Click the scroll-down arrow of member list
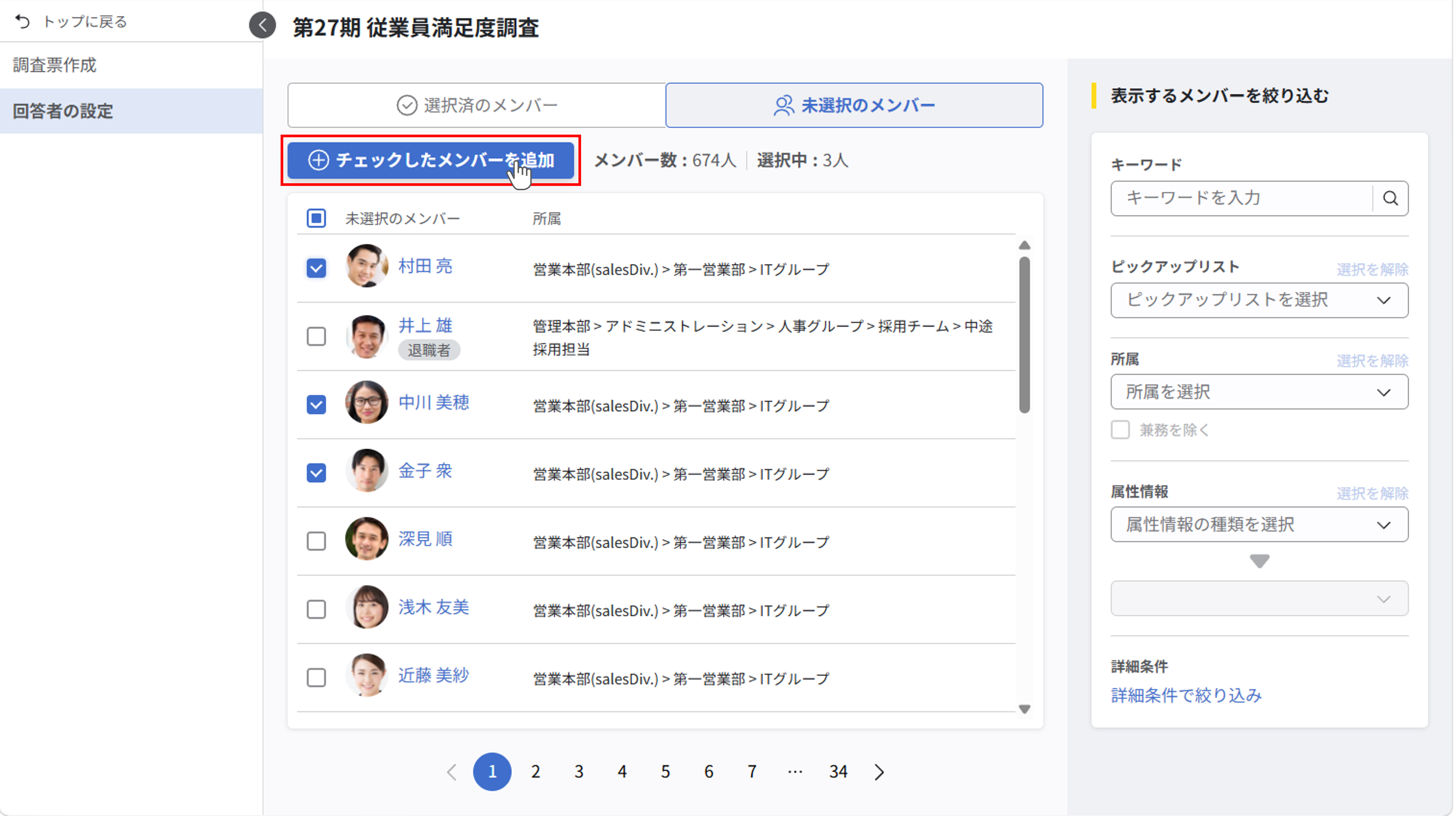Image resolution: width=1456 pixels, height=816 pixels. [1025, 709]
